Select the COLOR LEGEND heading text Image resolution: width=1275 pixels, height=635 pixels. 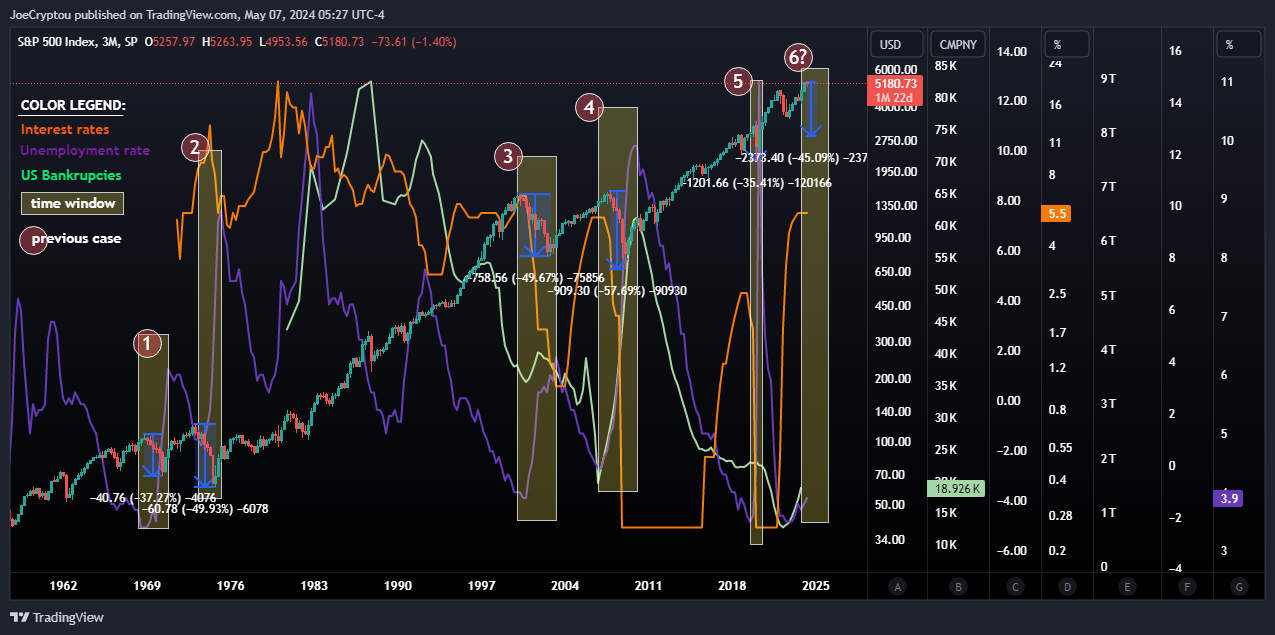click(x=73, y=105)
